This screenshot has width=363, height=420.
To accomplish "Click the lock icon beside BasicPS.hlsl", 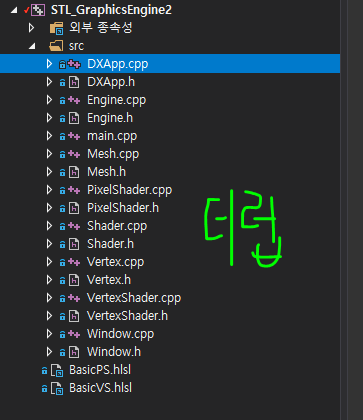I will pos(44,370).
